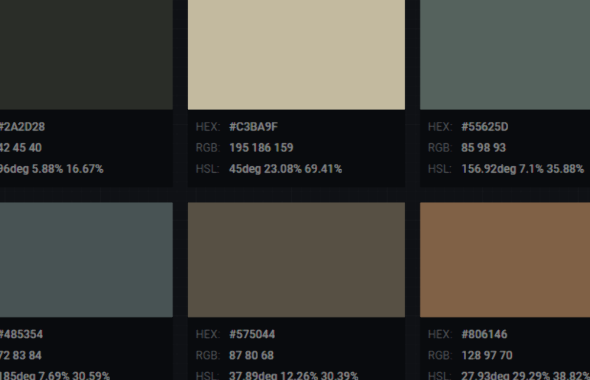Click HSL value 27.93deg 29.29% 38.82%

click(526, 375)
